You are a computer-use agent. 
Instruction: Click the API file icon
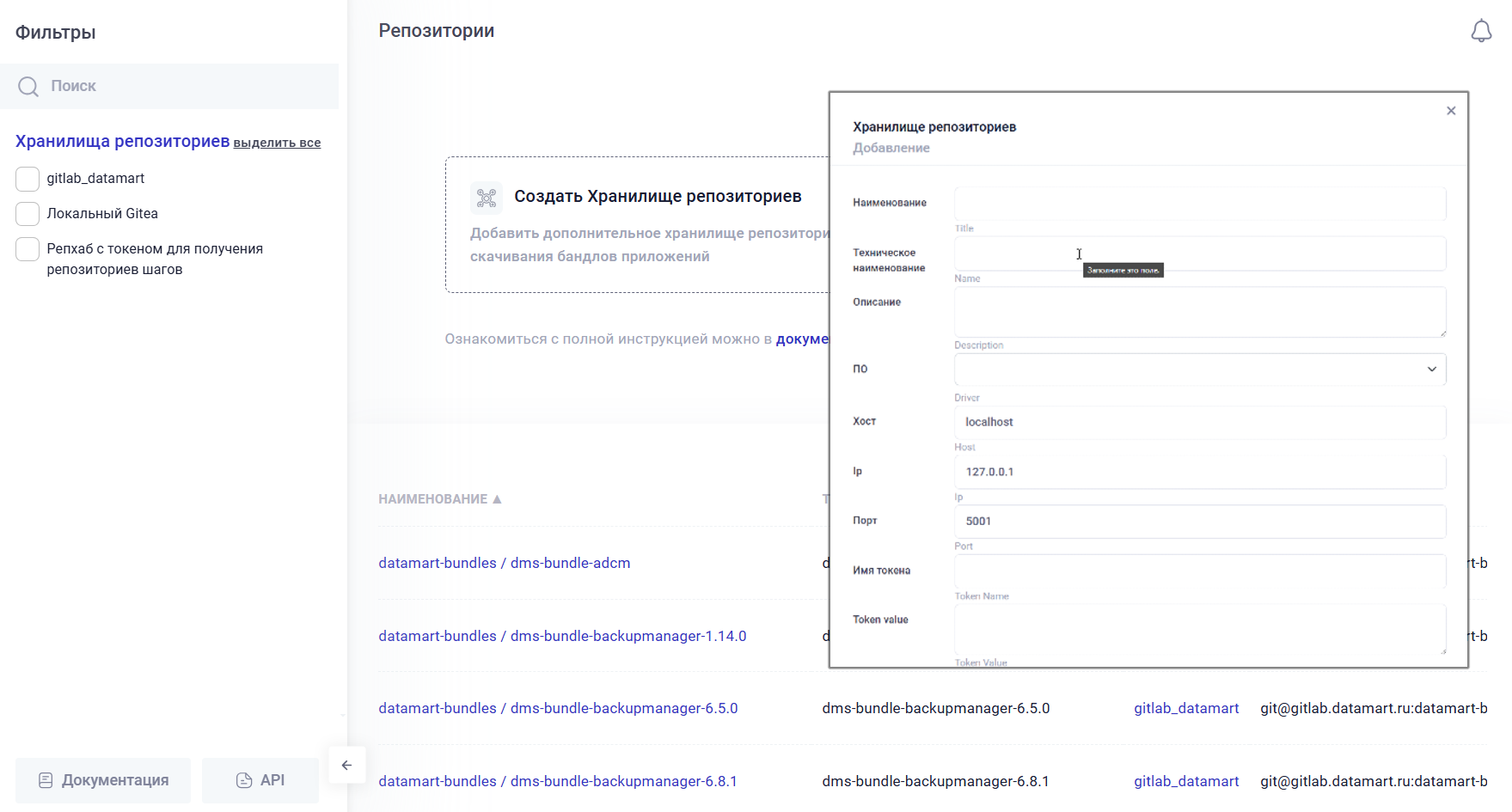[244, 780]
